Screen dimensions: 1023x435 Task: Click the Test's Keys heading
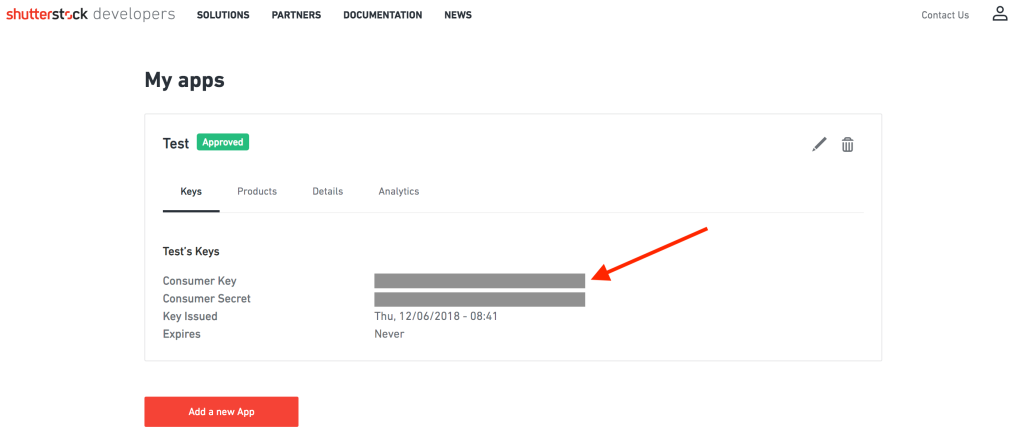click(x=191, y=251)
